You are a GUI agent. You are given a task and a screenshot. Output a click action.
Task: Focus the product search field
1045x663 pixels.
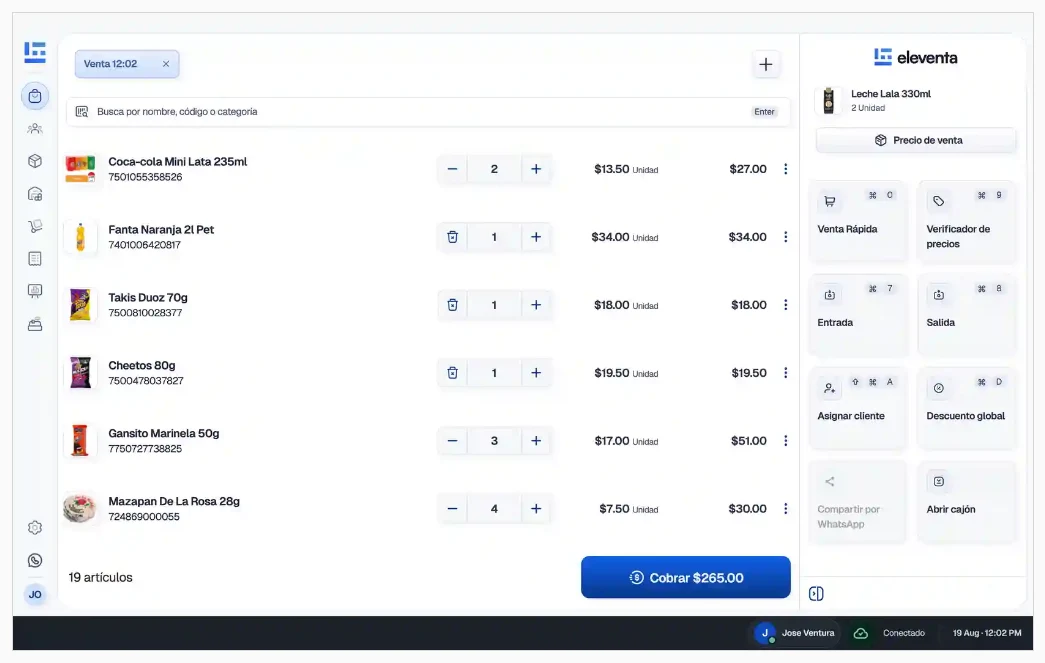click(428, 112)
